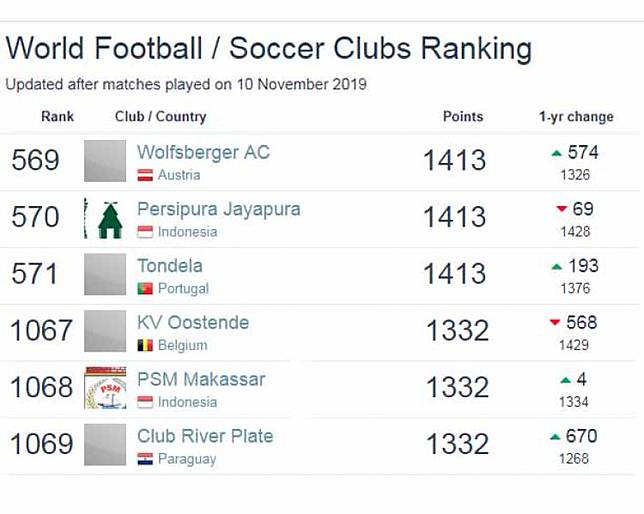This screenshot has height=514, width=644.
Task: Open the PSM Makassar club link
Action: 201,380
